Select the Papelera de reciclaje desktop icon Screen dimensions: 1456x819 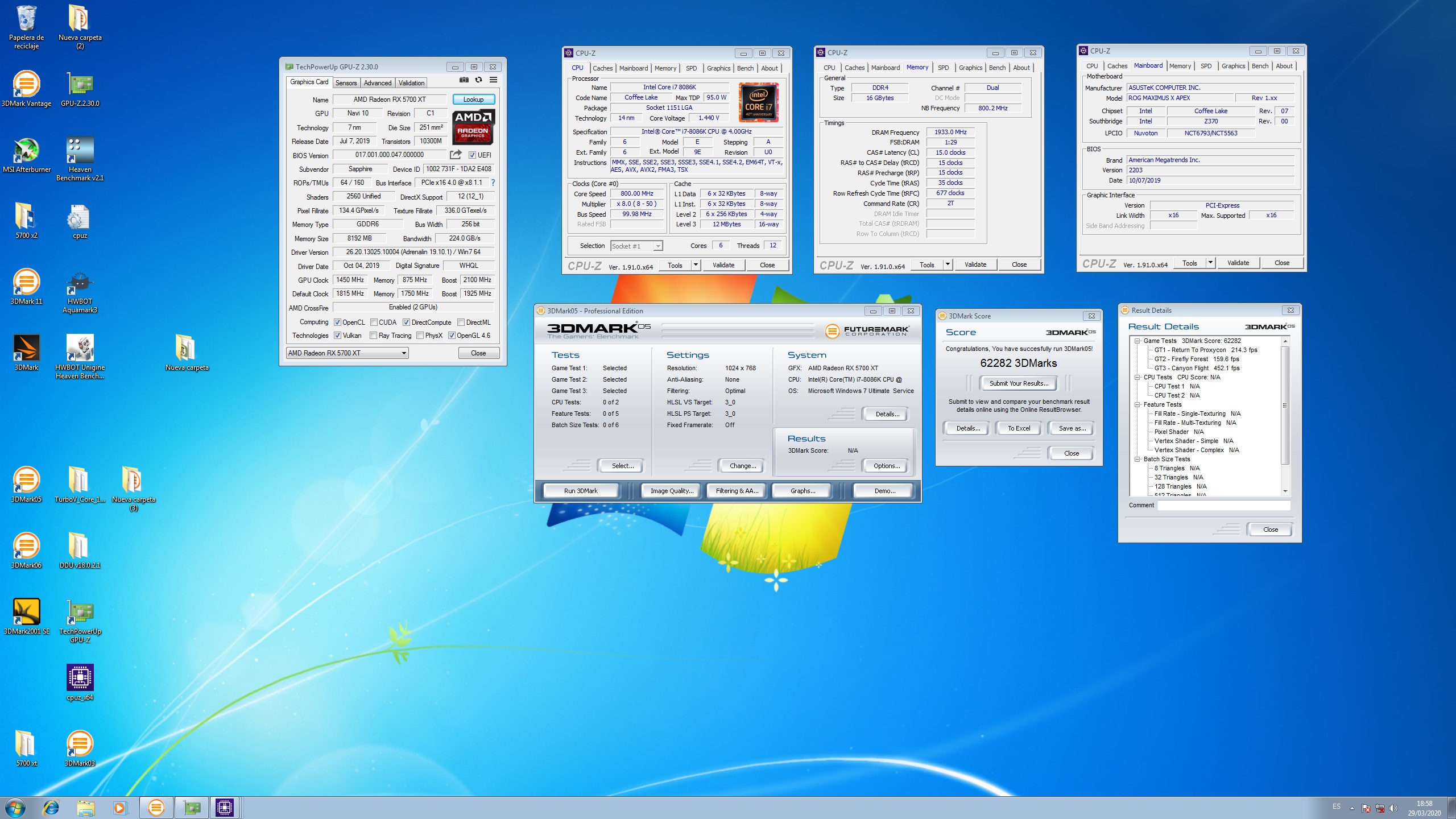[x=26, y=27]
